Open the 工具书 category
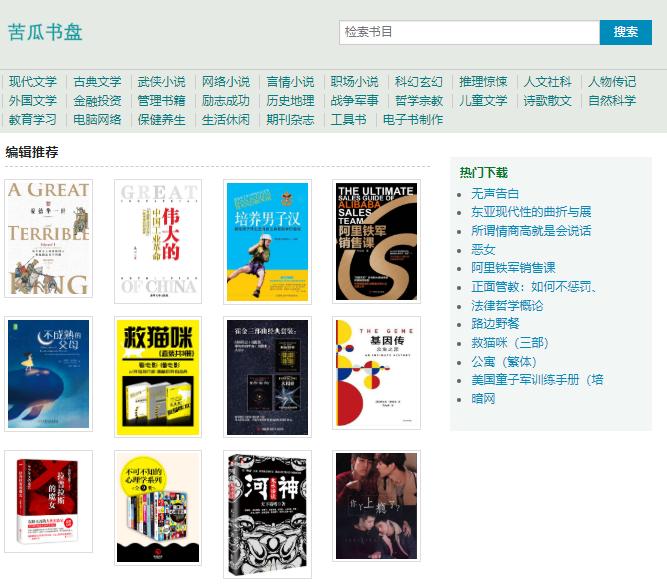The height and width of the screenshot is (588, 667). click(349, 120)
